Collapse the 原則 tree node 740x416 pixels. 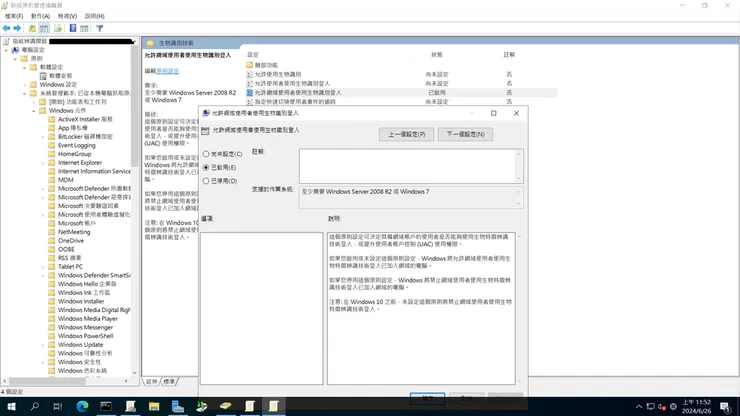[16, 59]
